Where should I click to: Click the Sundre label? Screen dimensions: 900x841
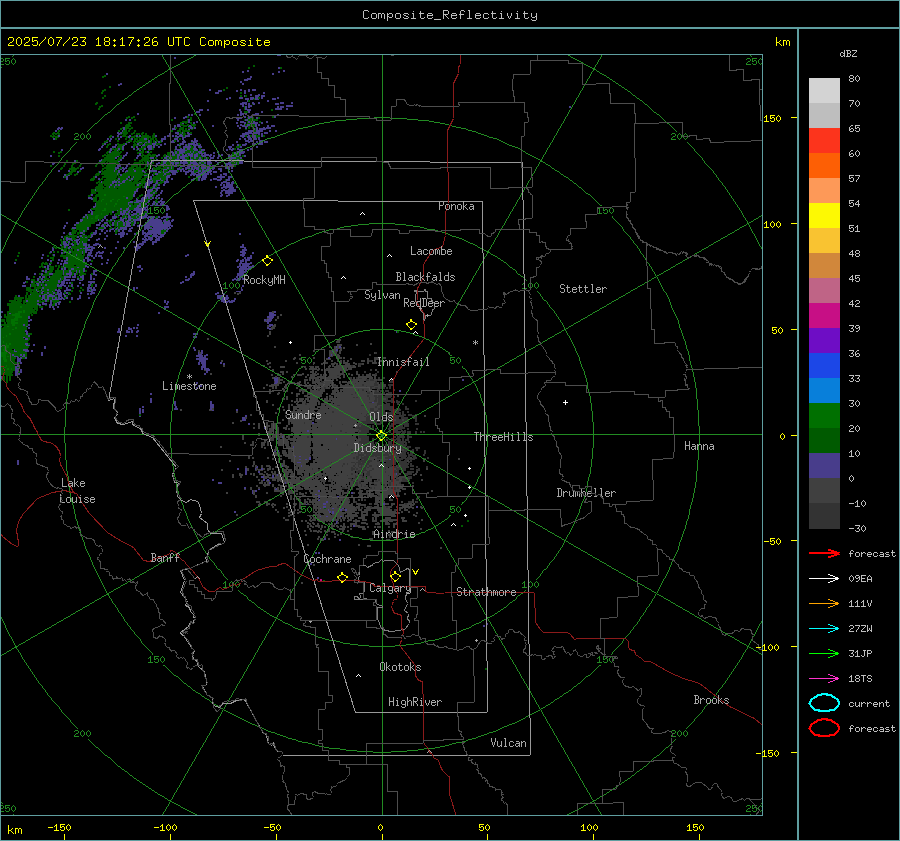pyautogui.click(x=303, y=414)
